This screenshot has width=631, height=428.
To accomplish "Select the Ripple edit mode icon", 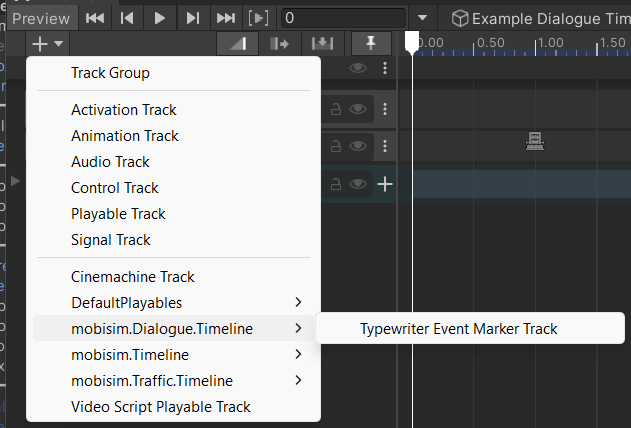I will tap(280, 43).
